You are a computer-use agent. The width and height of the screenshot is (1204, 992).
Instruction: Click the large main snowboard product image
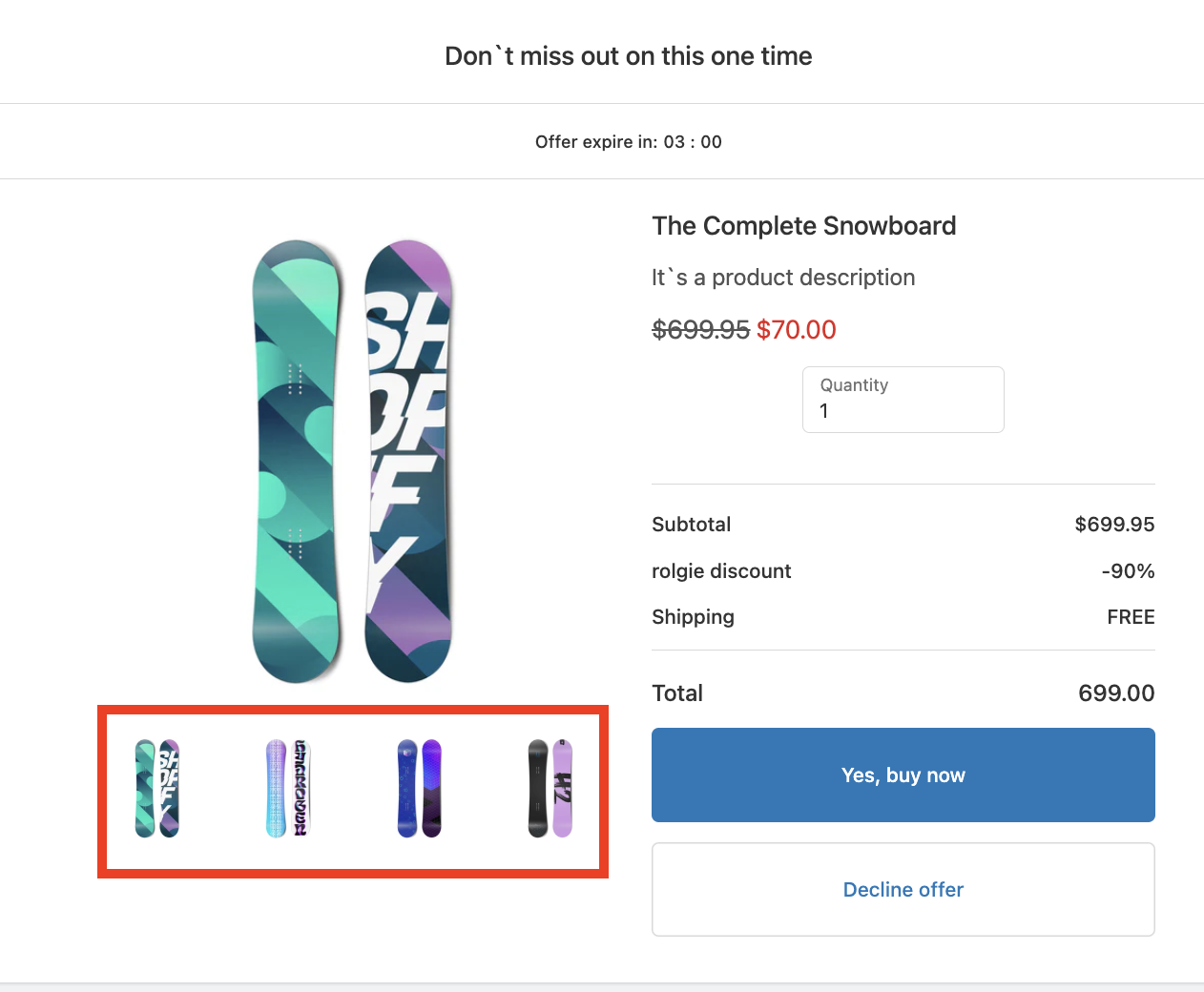coord(352,461)
